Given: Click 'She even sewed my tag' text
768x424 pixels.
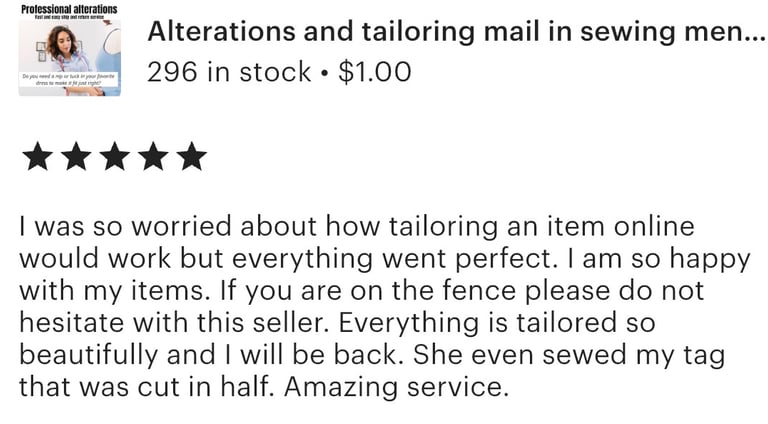Looking at the screenshot, I should [x=569, y=355].
